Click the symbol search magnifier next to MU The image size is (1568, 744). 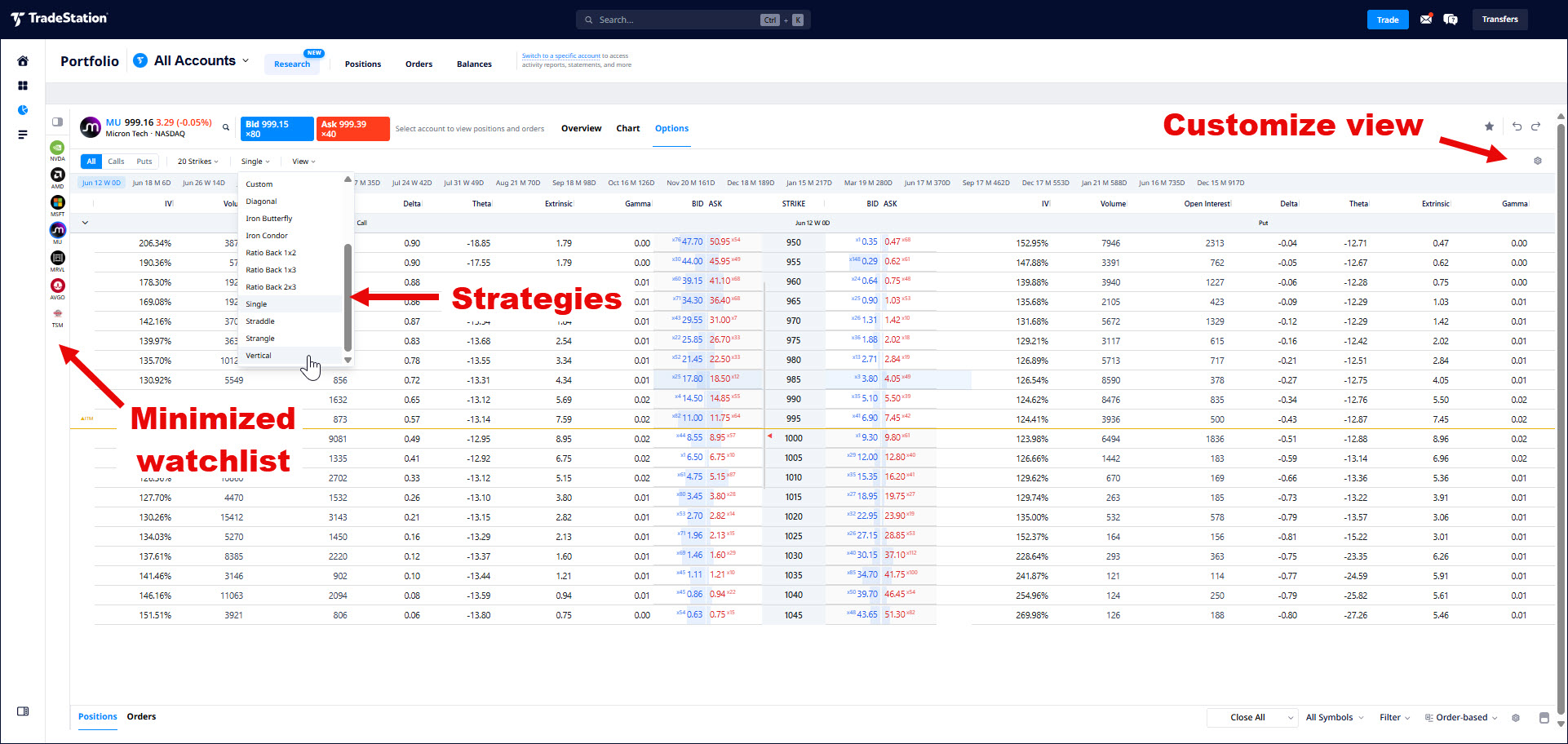point(226,127)
